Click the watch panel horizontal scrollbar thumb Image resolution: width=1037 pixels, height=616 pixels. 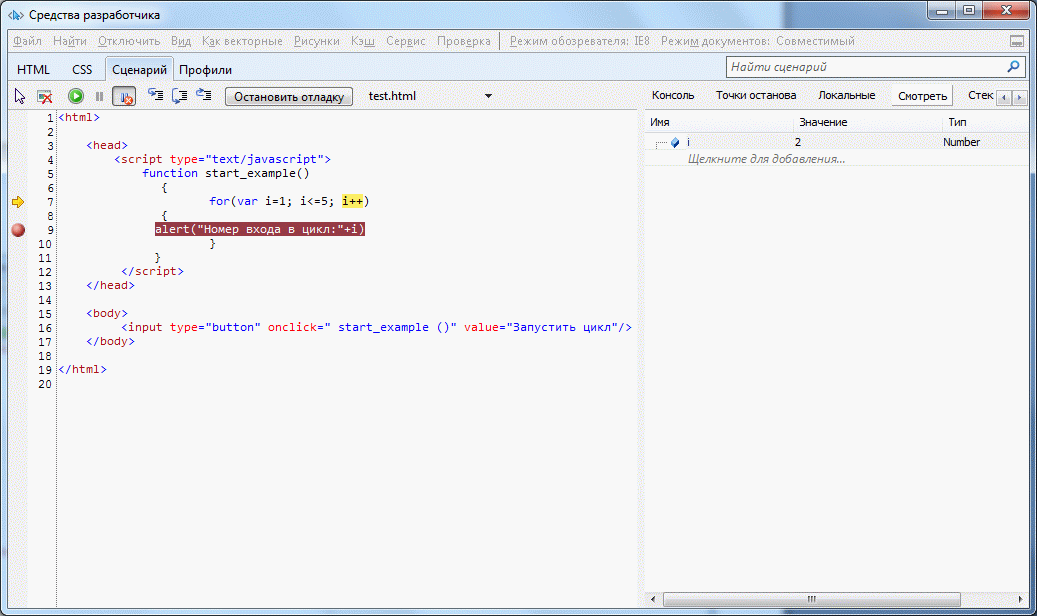pyautogui.click(x=811, y=599)
